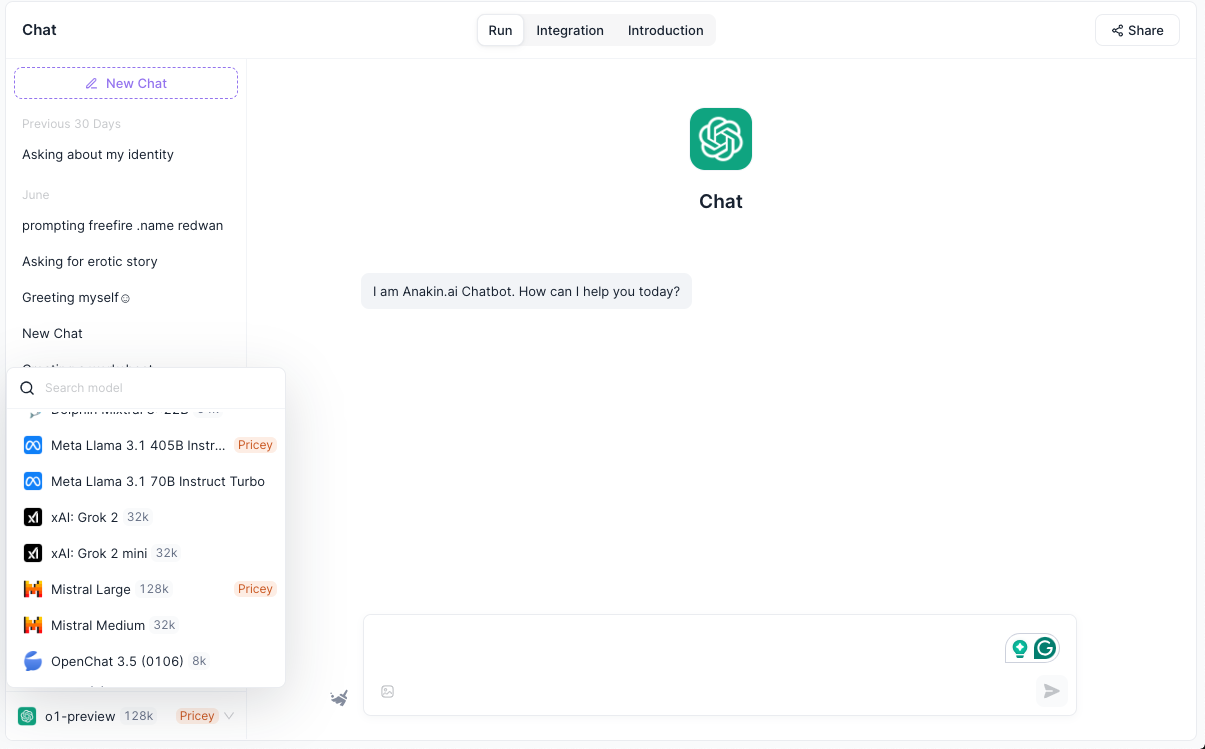1205x749 pixels.
Task: Choose Mistral Large model
Action: 146,589
